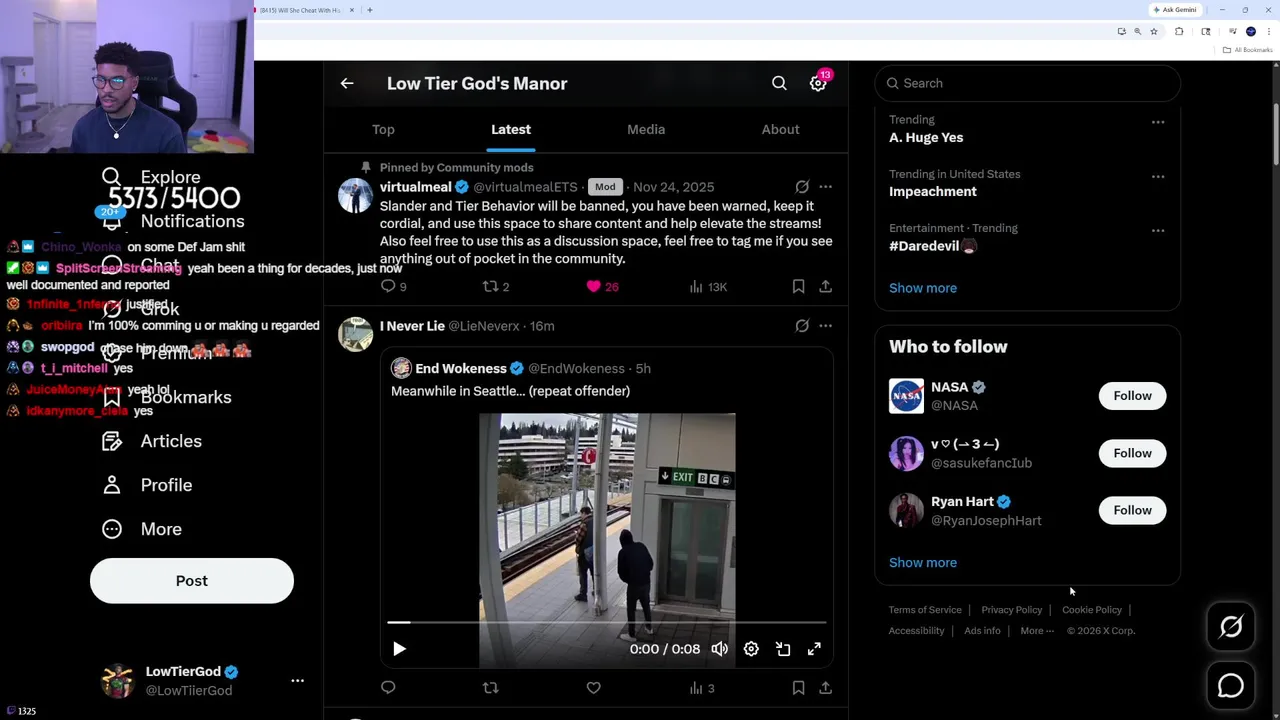
Task: Open Profile in sidebar
Action: 147,485
